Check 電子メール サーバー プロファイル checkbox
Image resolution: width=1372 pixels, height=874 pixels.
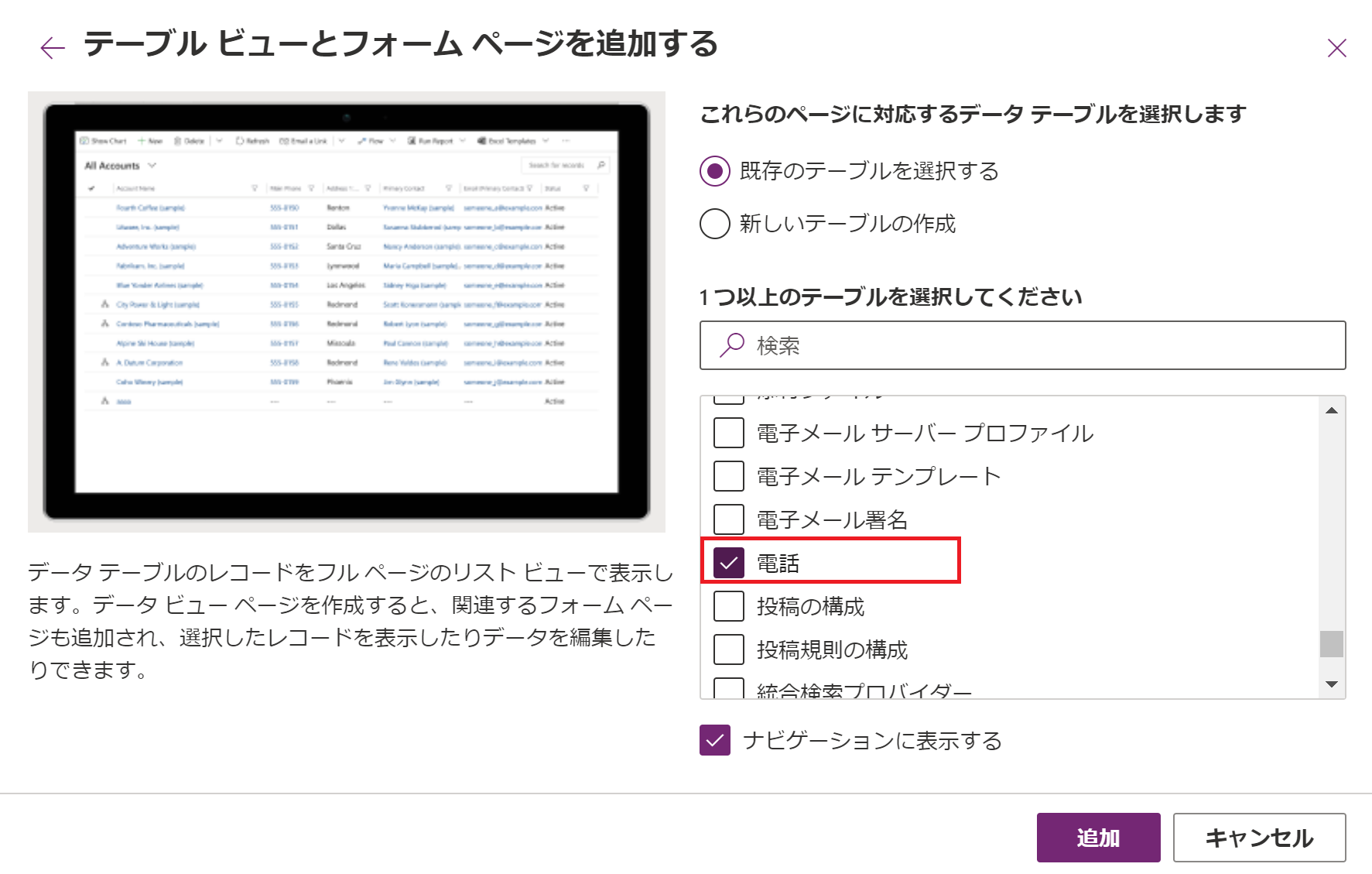tap(729, 433)
